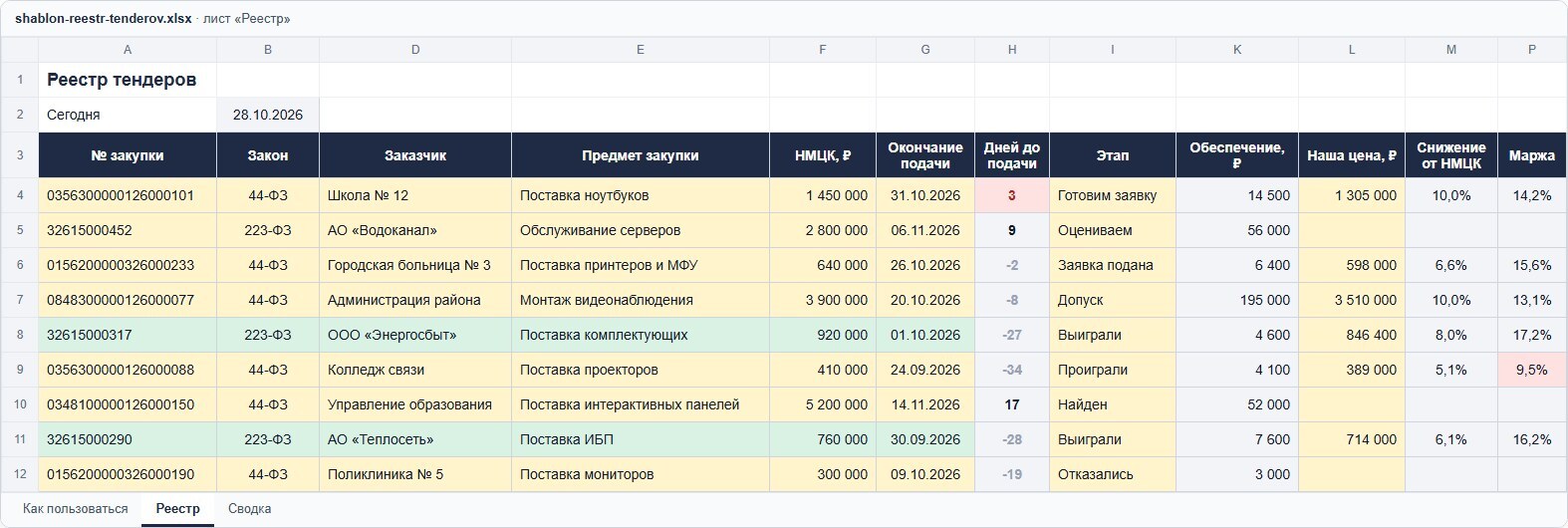
Task: Click the «№ закупки» column heading
Action: 128,155
